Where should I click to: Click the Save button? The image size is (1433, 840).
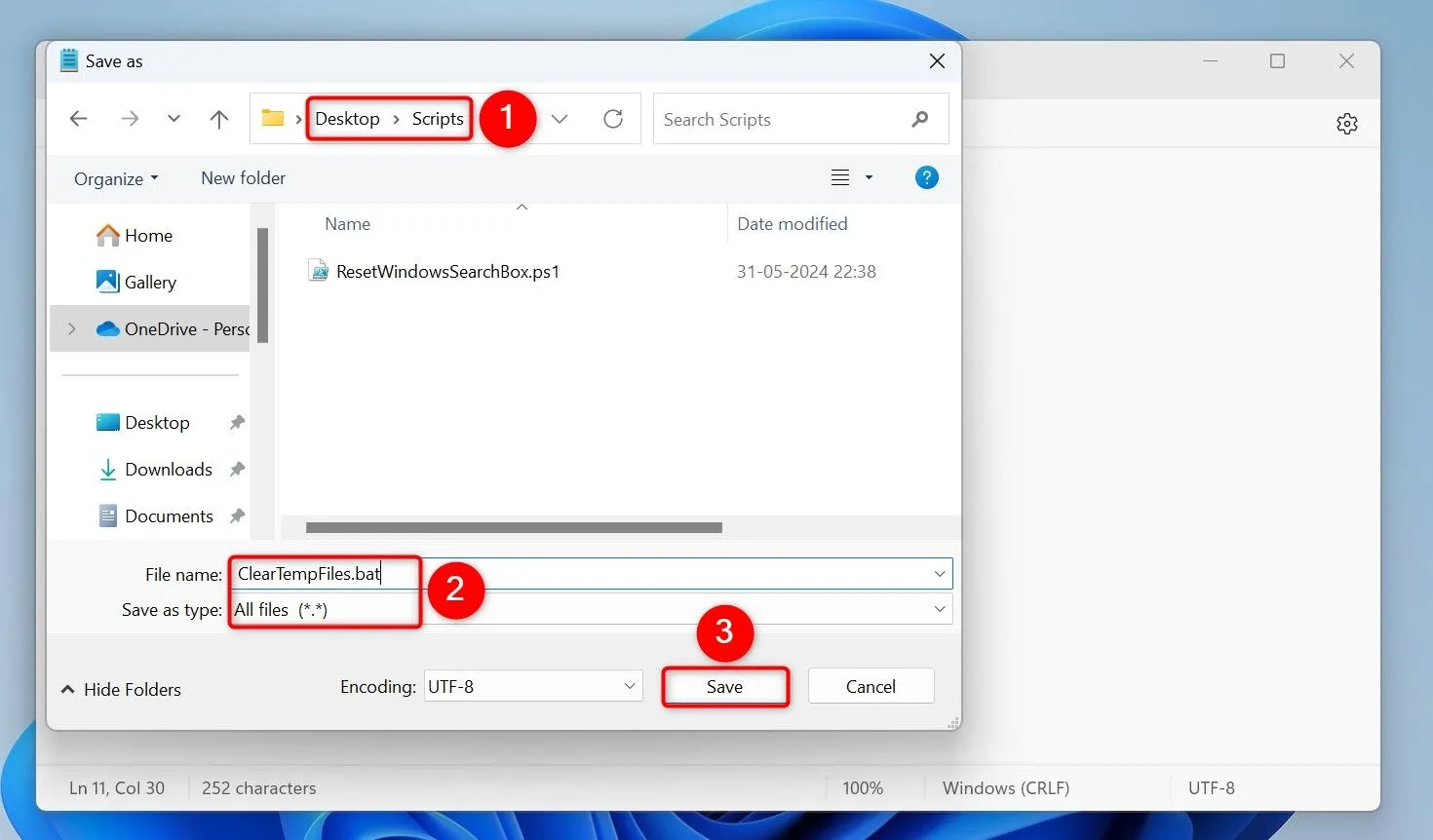point(725,686)
